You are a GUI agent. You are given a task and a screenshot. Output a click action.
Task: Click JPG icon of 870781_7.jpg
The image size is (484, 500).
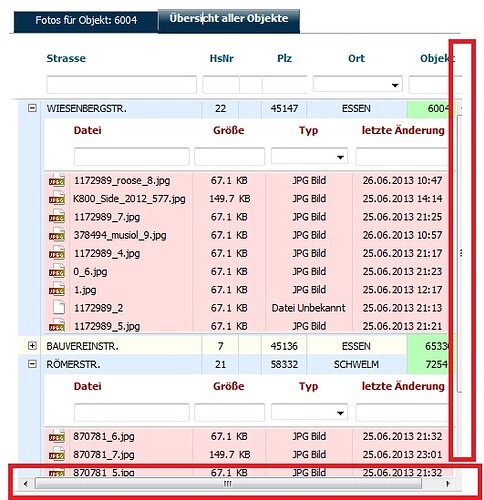tap(57, 454)
